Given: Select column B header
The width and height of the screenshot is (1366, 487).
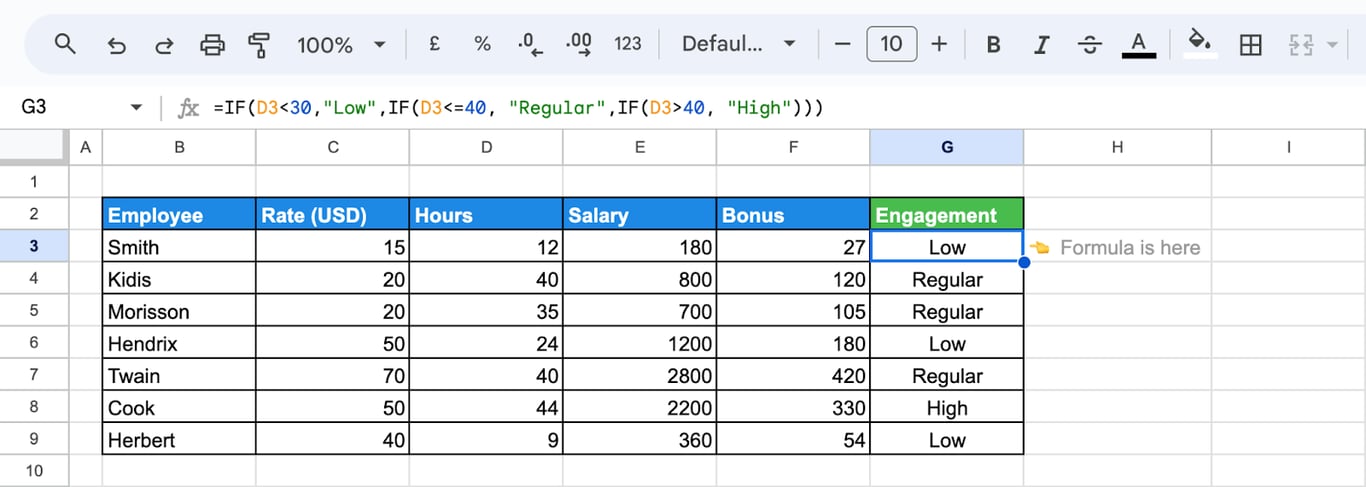Looking at the screenshot, I should click(179, 147).
